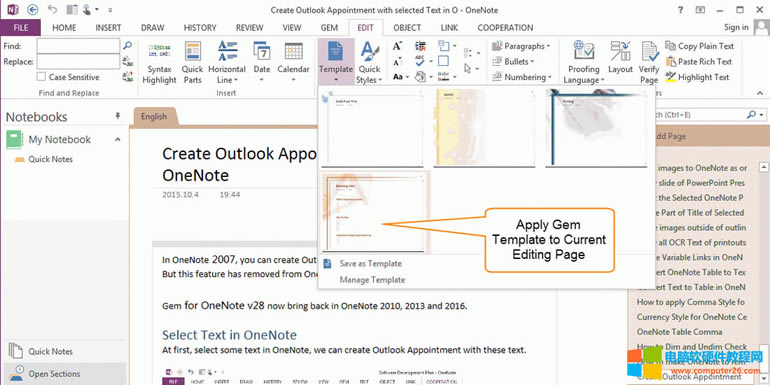Click the OneNote app icon in the title bar
Screen dimensions: 770x385
coord(13,9)
